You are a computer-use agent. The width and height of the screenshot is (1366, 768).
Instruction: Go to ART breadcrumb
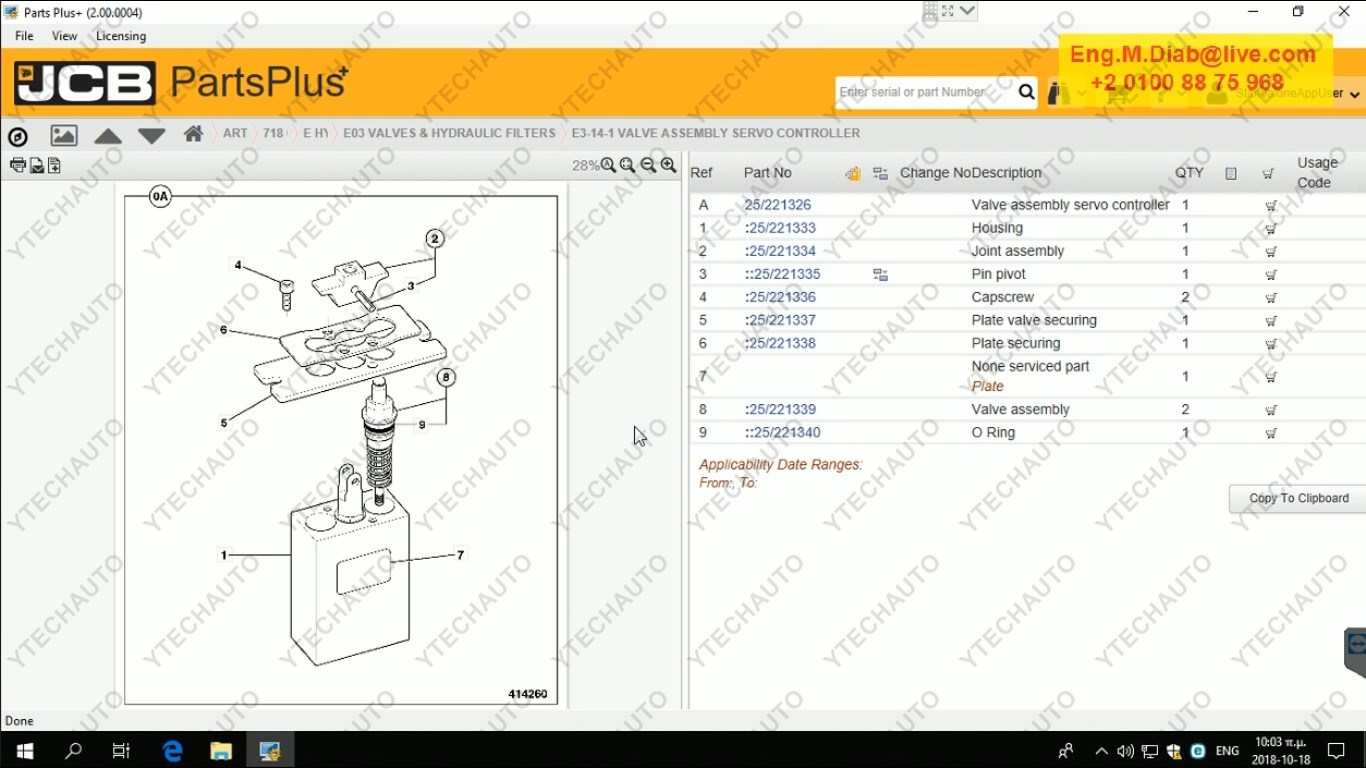[235, 133]
